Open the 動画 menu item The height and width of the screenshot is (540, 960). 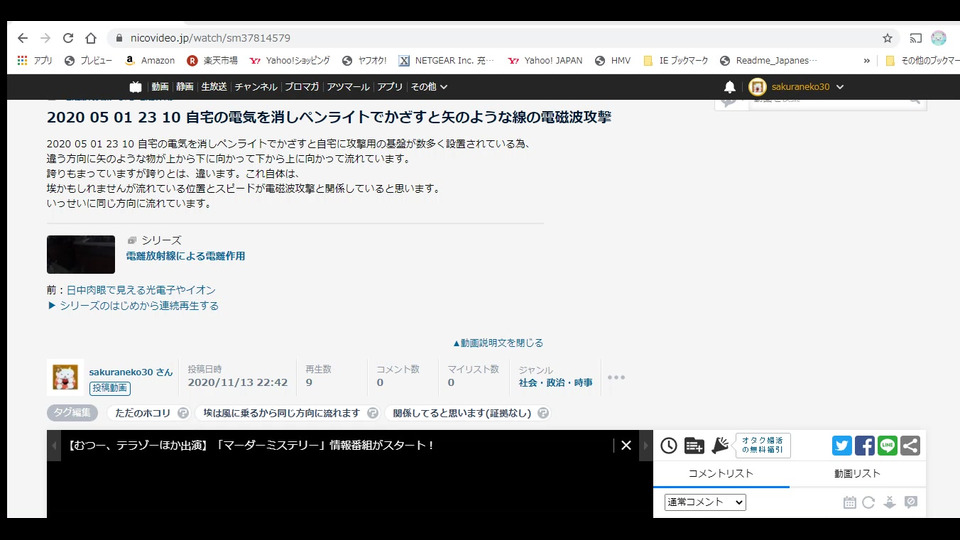pos(160,87)
